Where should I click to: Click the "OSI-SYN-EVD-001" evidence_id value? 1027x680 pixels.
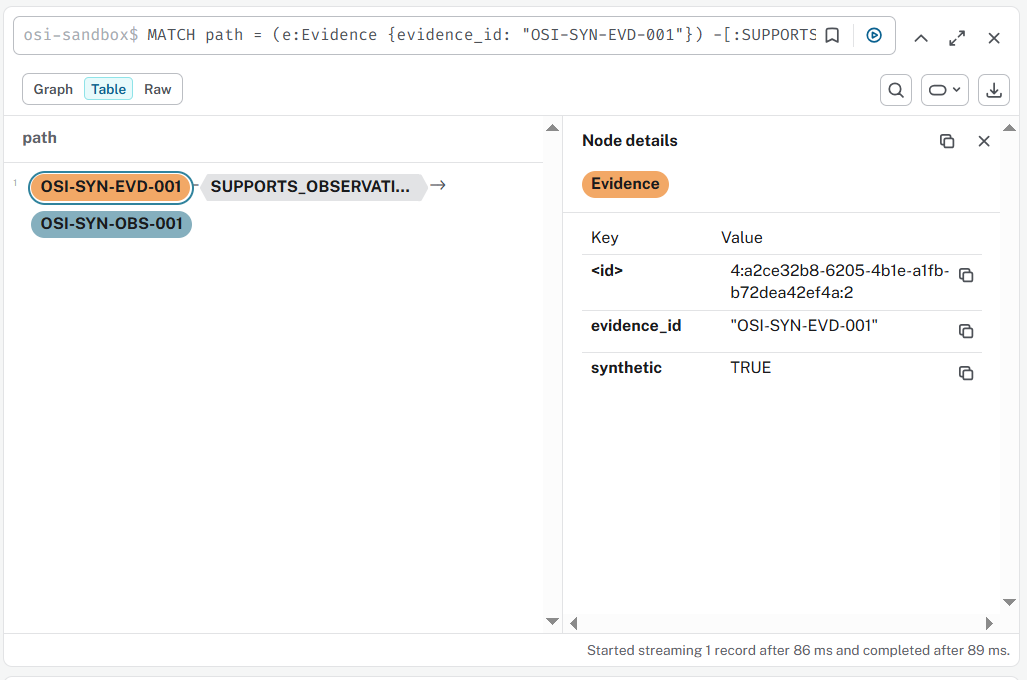[x=804, y=326]
